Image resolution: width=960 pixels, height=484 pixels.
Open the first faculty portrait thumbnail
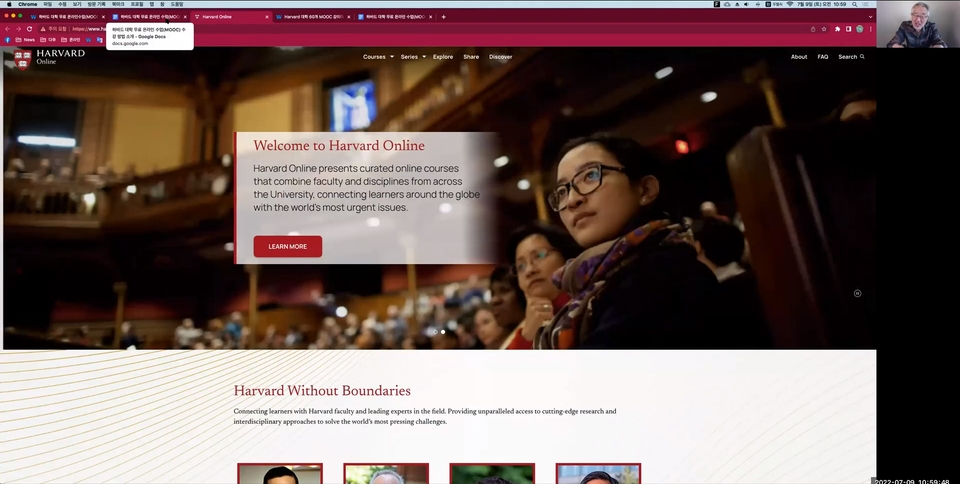pyautogui.click(x=280, y=474)
